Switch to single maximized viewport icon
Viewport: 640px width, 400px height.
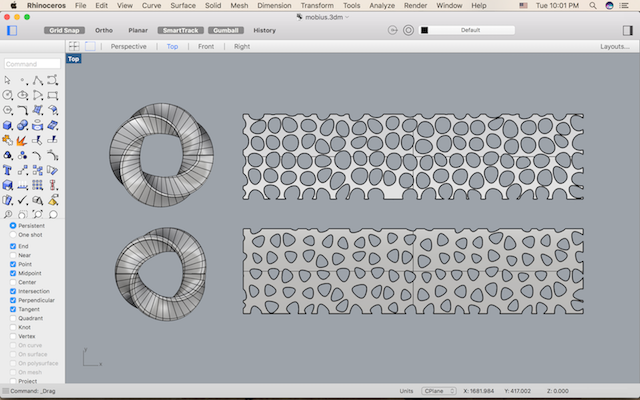click(x=90, y=46)
